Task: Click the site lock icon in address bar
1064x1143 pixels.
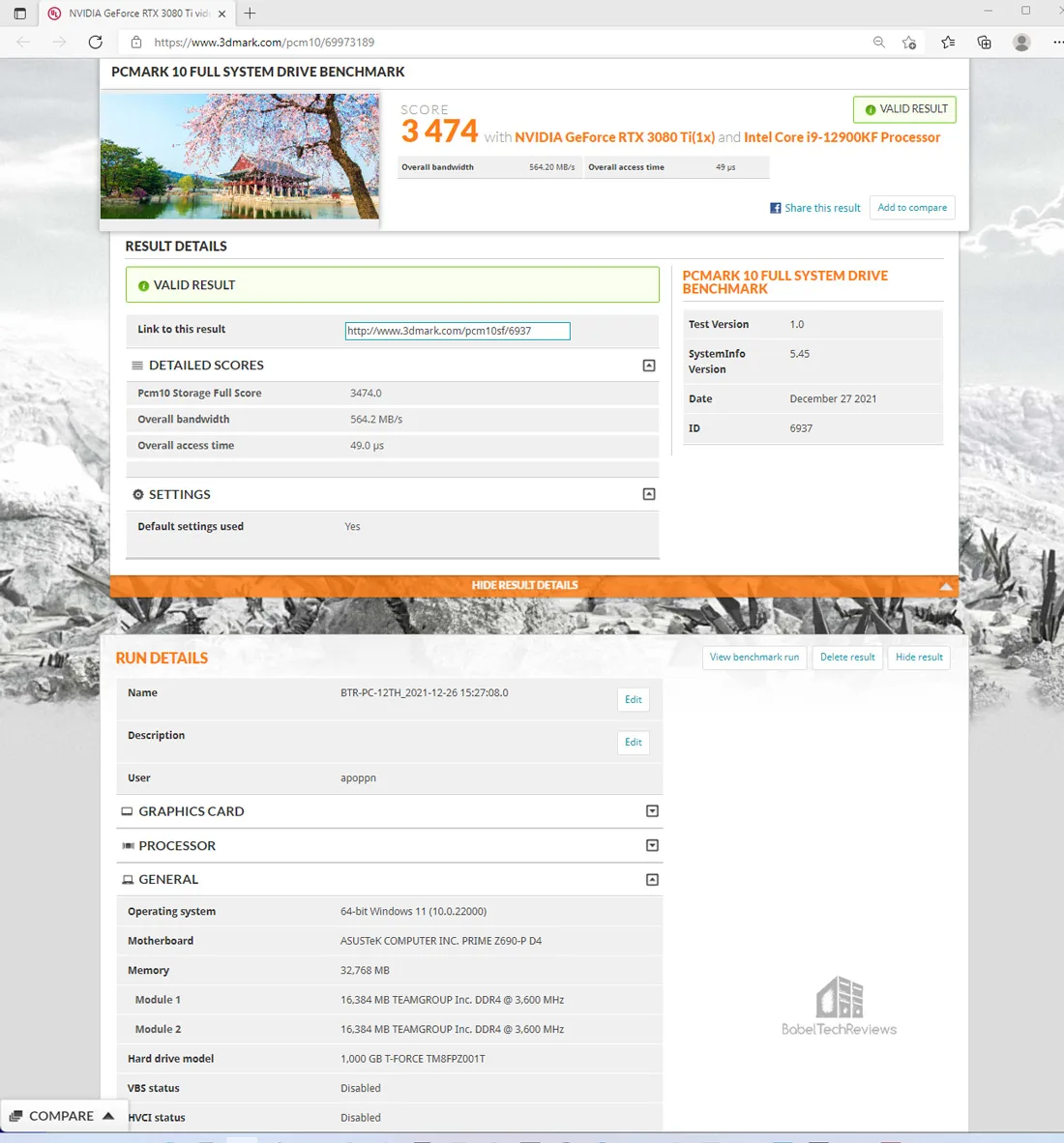Action: point(136,43)
